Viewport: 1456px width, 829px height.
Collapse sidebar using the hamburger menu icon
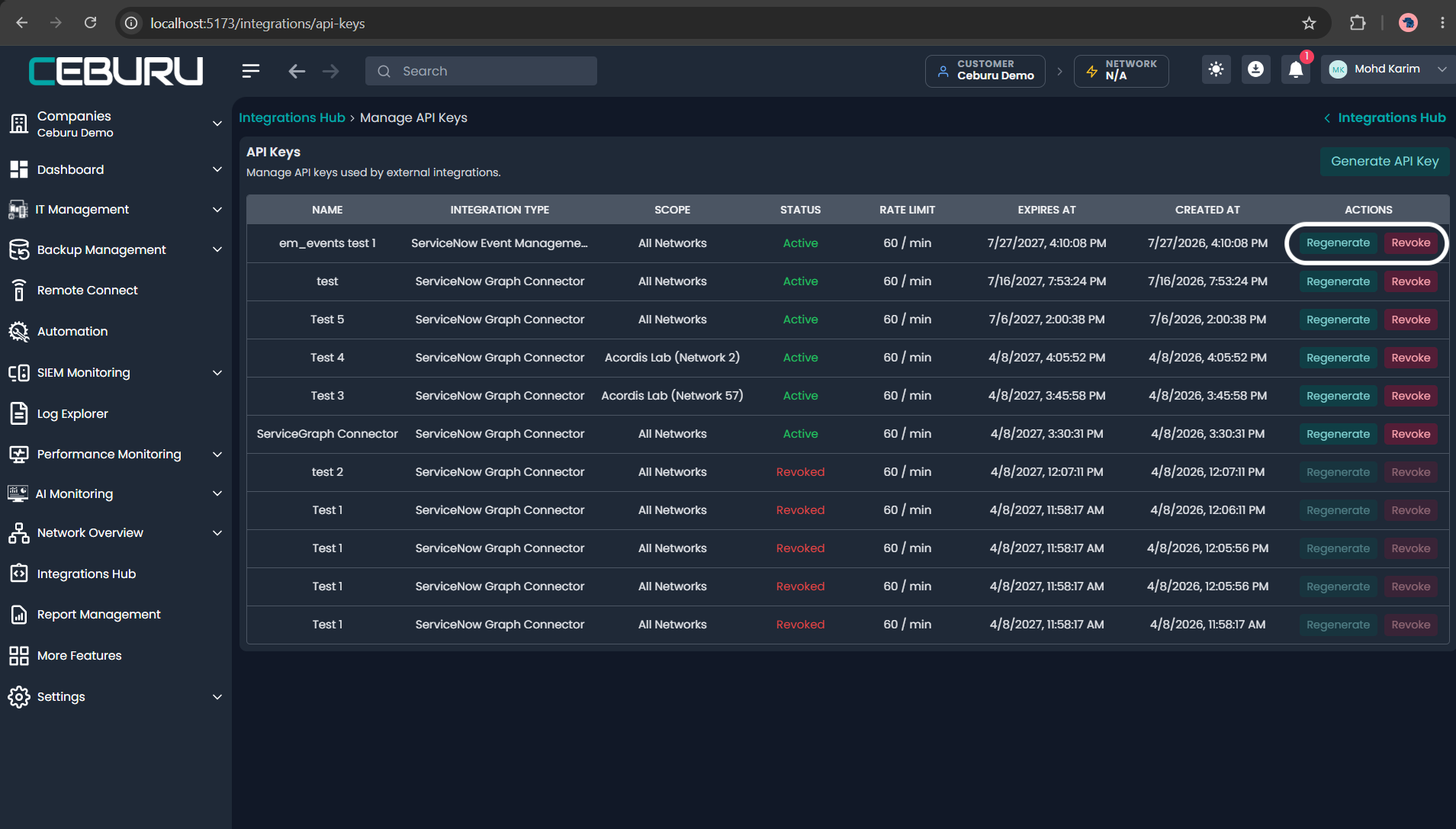(x=251, y=71)
